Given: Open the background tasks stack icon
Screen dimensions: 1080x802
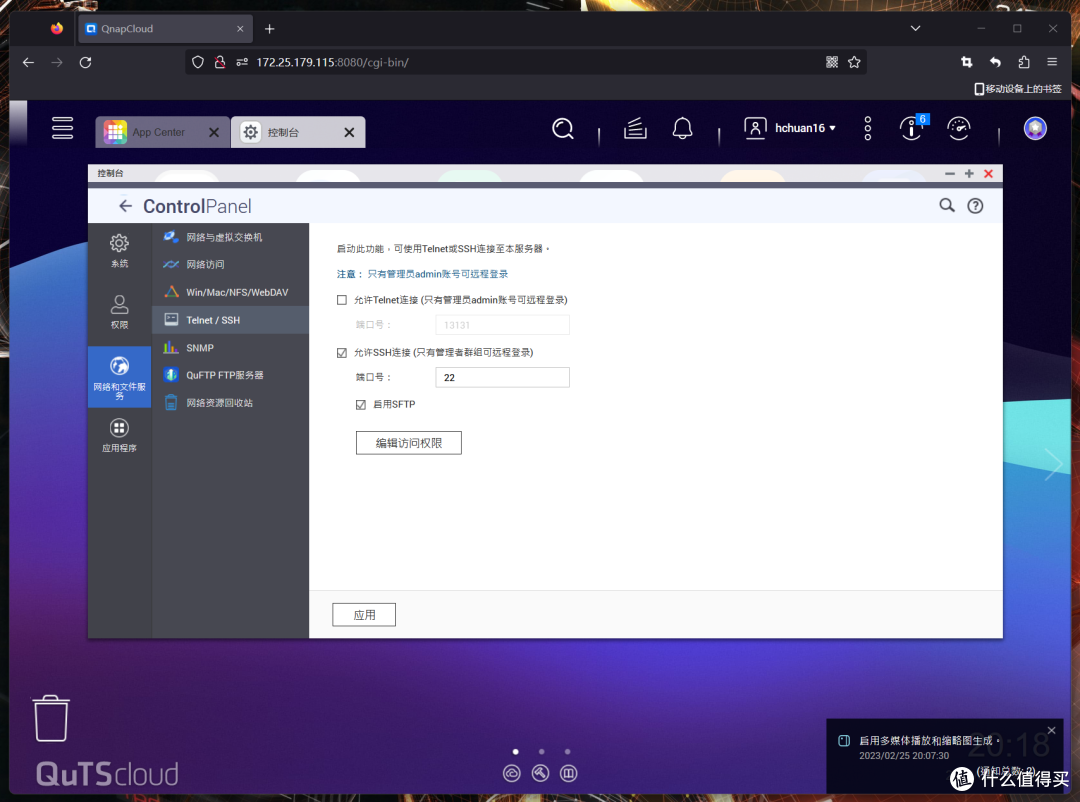Looking at the screenshot, I should tap(635, 128).
